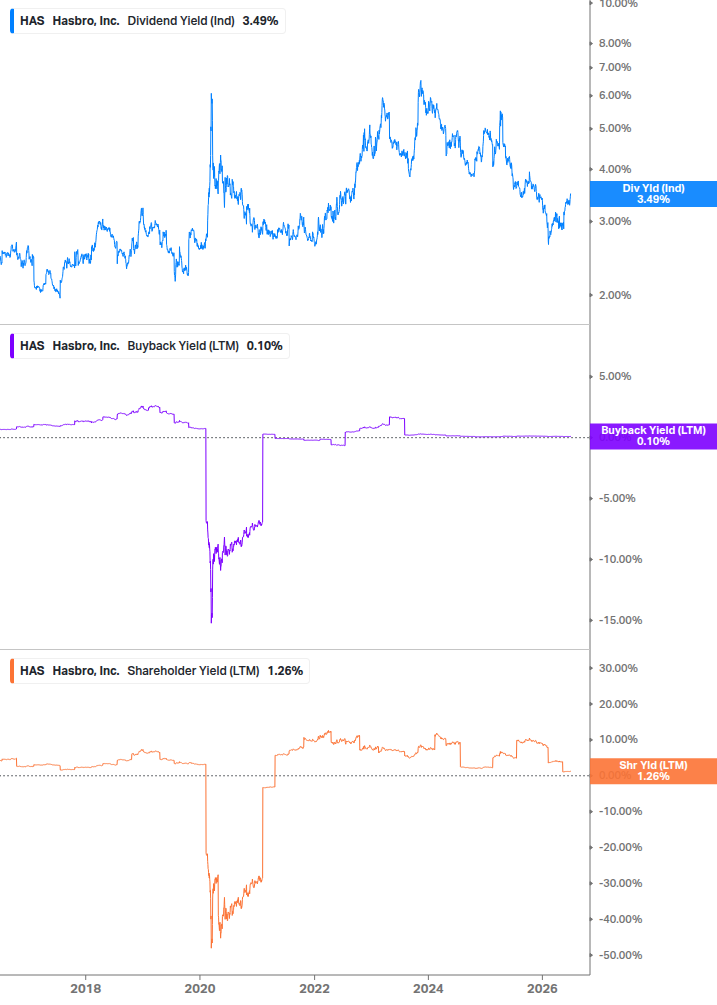Click the Hasbro Dividend Yield (Ind) legend label

point(149,21)
